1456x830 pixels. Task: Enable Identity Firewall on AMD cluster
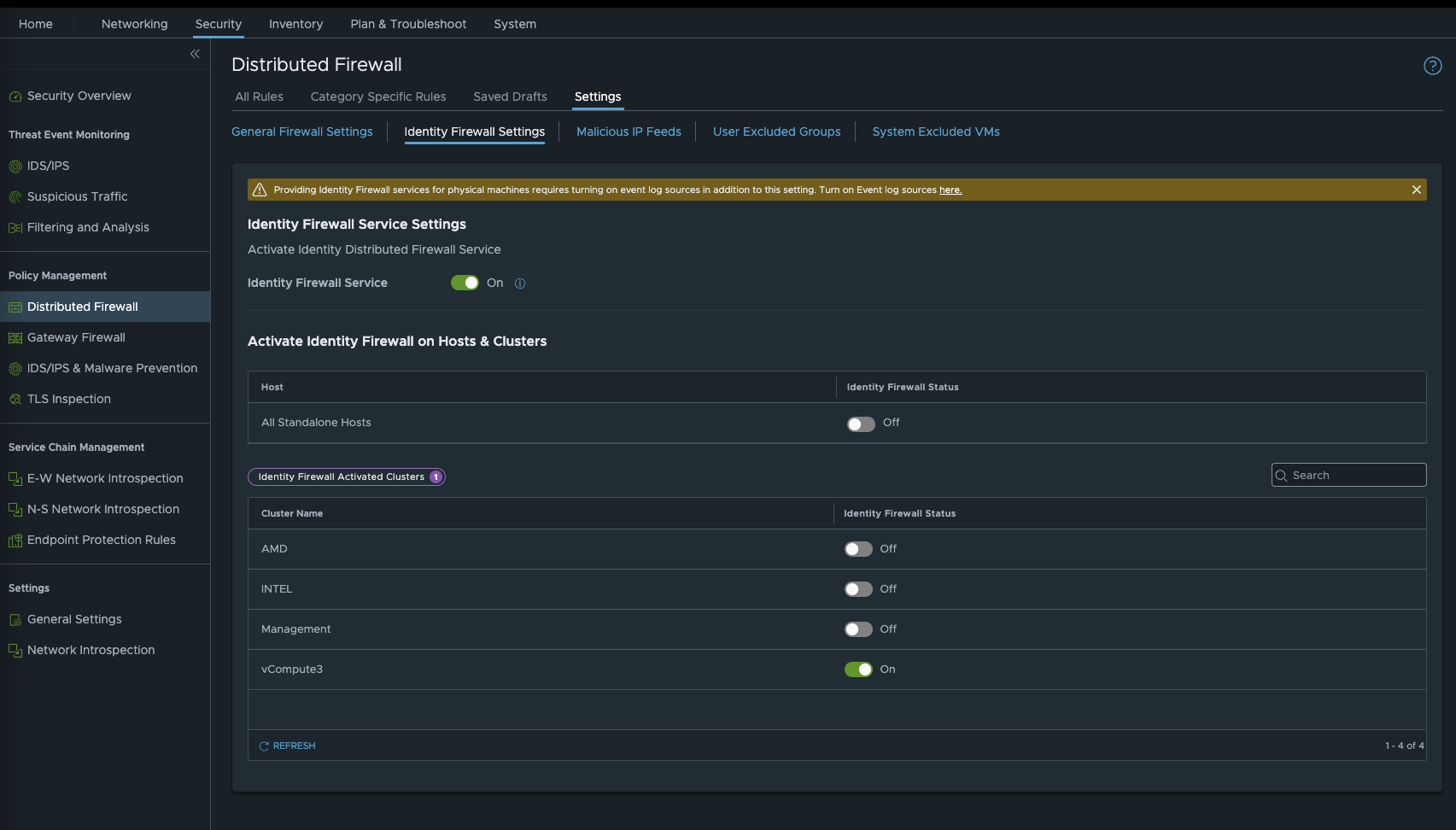[x=858, y=549]
